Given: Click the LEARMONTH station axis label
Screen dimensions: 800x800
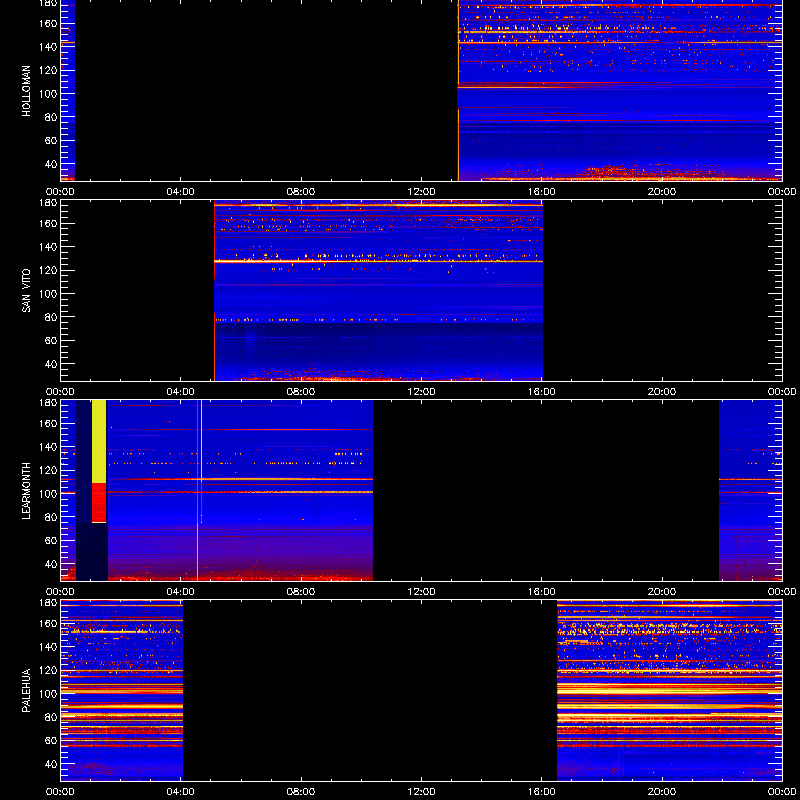Looking at the screenshot, I should coord(26,491).
